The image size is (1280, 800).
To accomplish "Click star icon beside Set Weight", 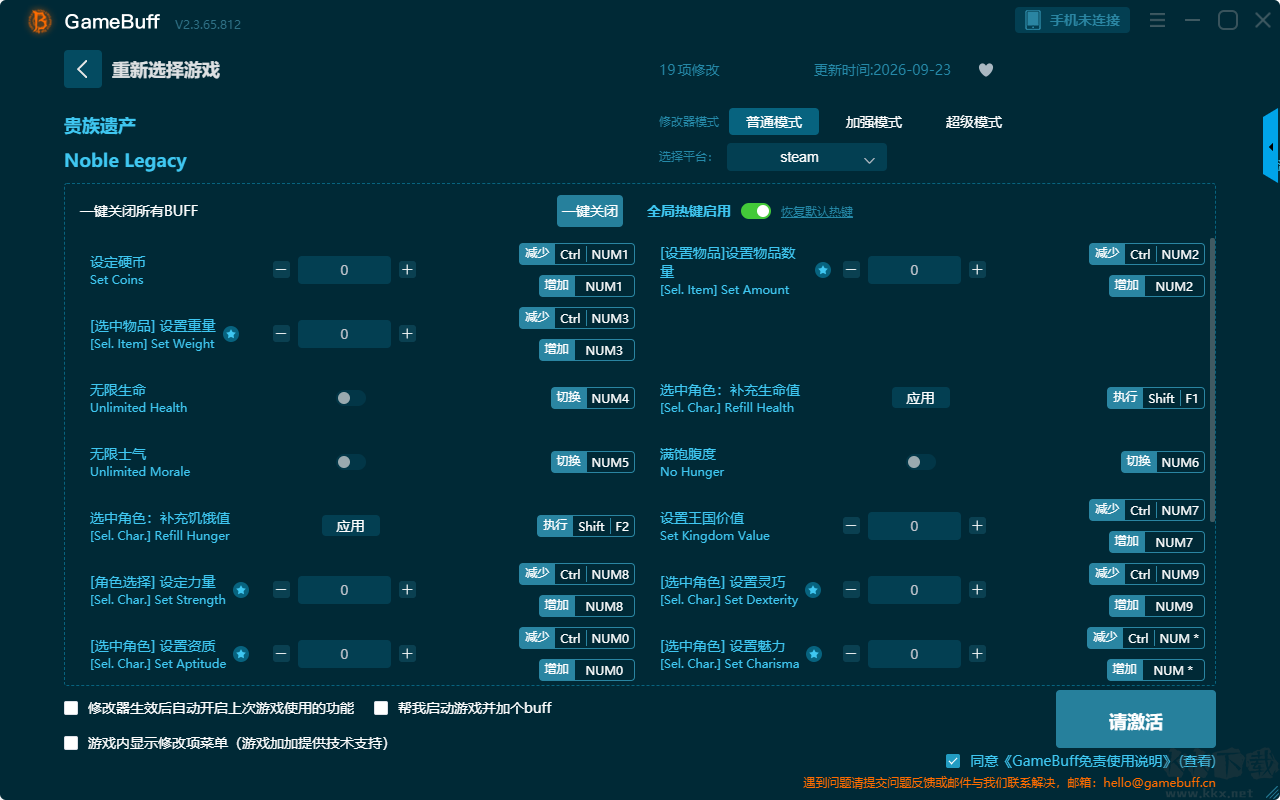I will tap(231, 334).
